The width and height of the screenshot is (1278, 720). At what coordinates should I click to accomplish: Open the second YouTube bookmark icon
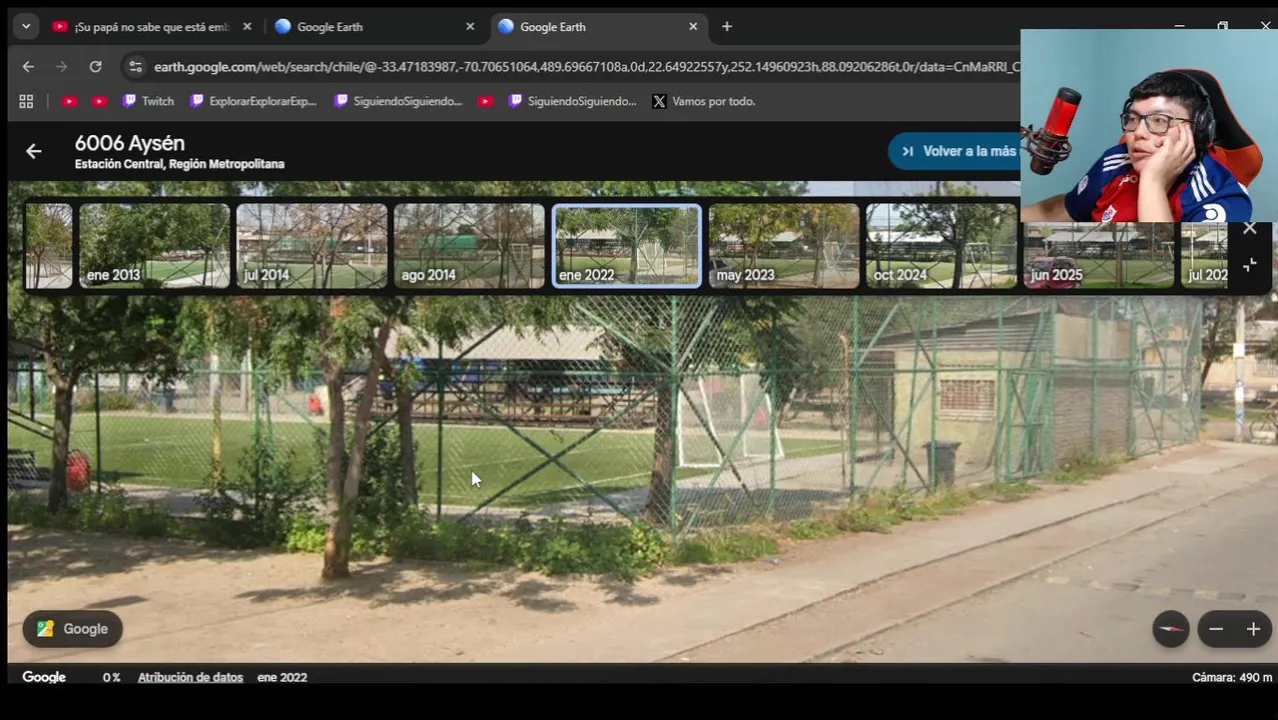[100, 101]
